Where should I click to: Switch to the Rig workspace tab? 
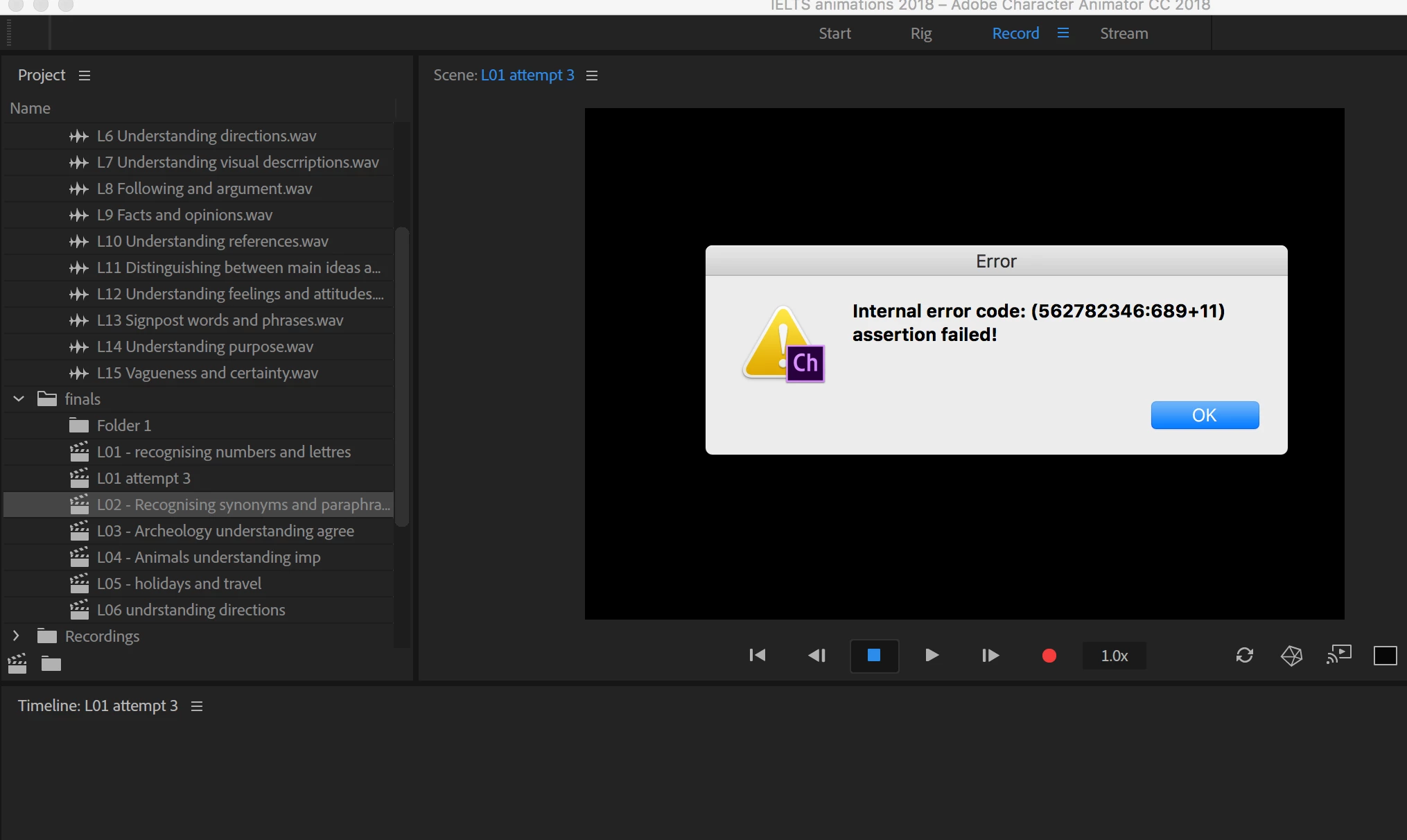click(x=921, y=33)
